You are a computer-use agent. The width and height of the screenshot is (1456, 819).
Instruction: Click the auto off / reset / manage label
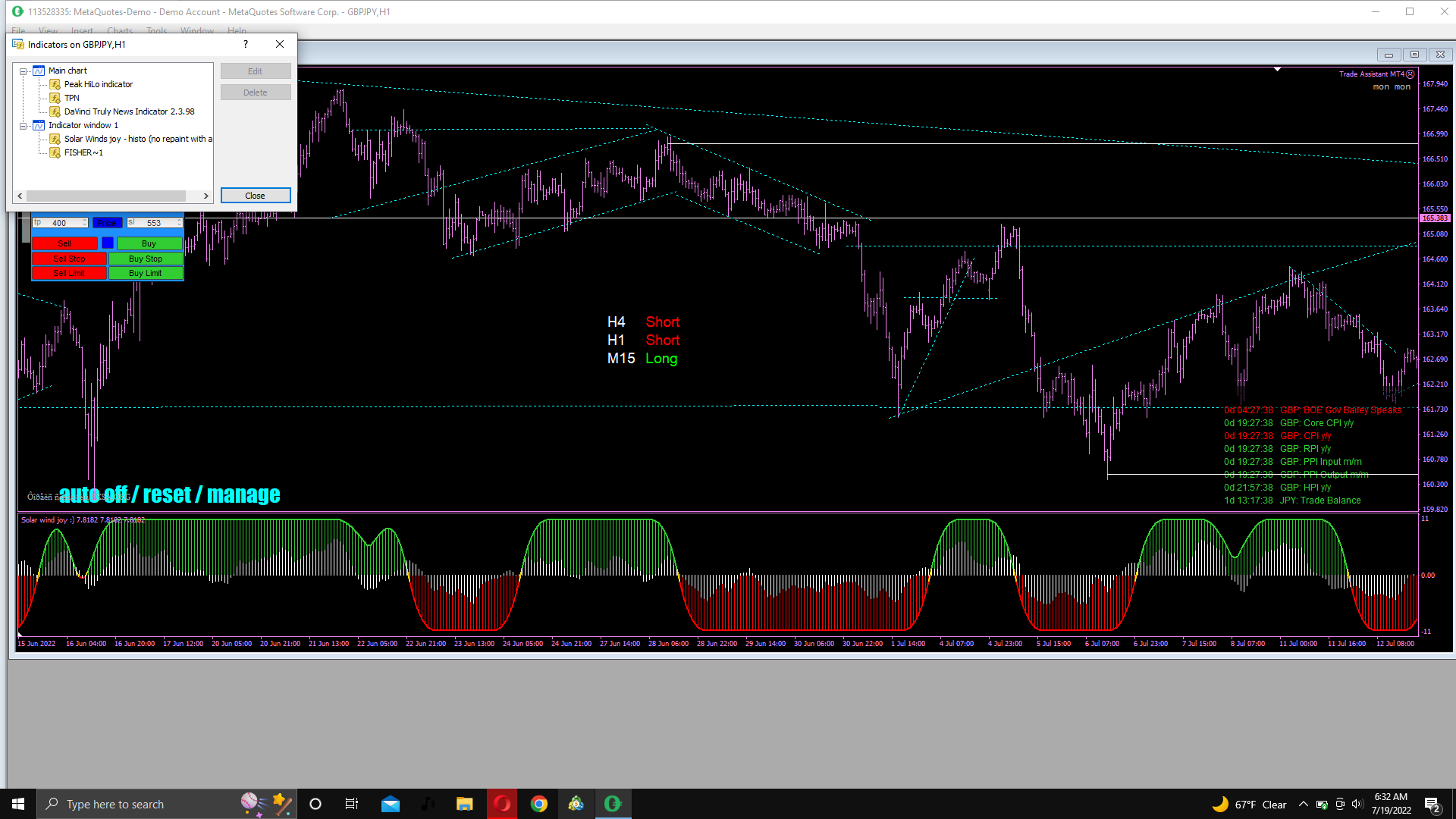[x=169, y=495]
